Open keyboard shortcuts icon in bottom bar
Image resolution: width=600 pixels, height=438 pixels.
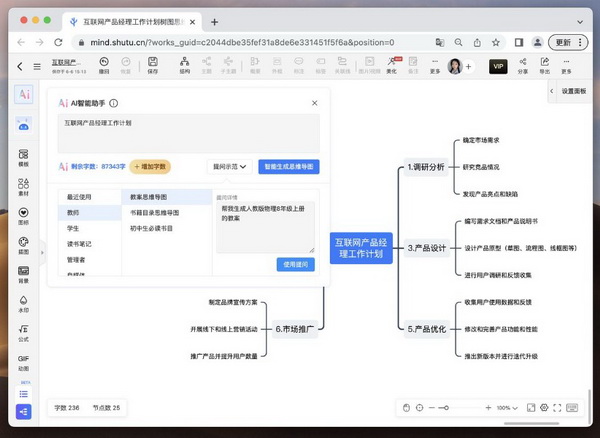coord(572,408)
